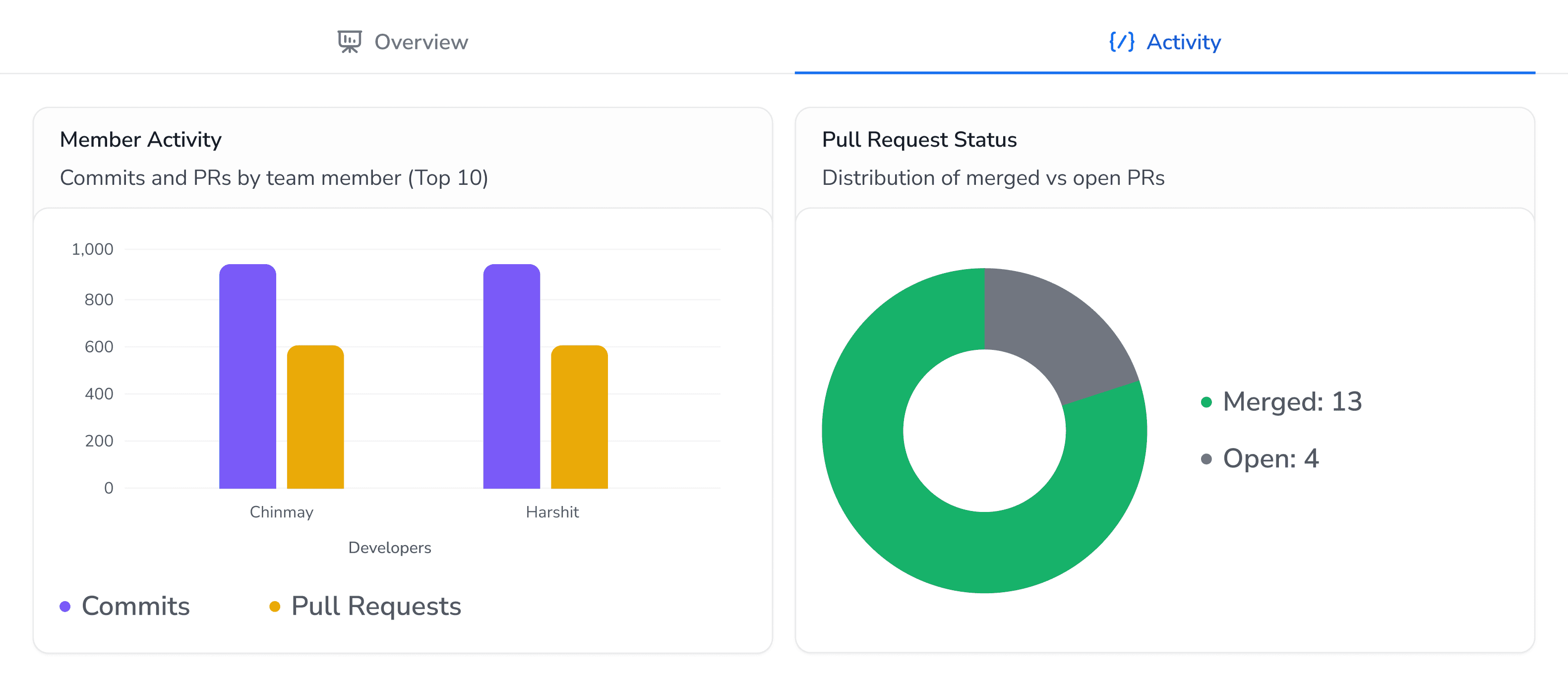Toggle the Commits series in the legend
Image resolution: width=1568 pixels, height=675 pixels.
click(135, 605)
